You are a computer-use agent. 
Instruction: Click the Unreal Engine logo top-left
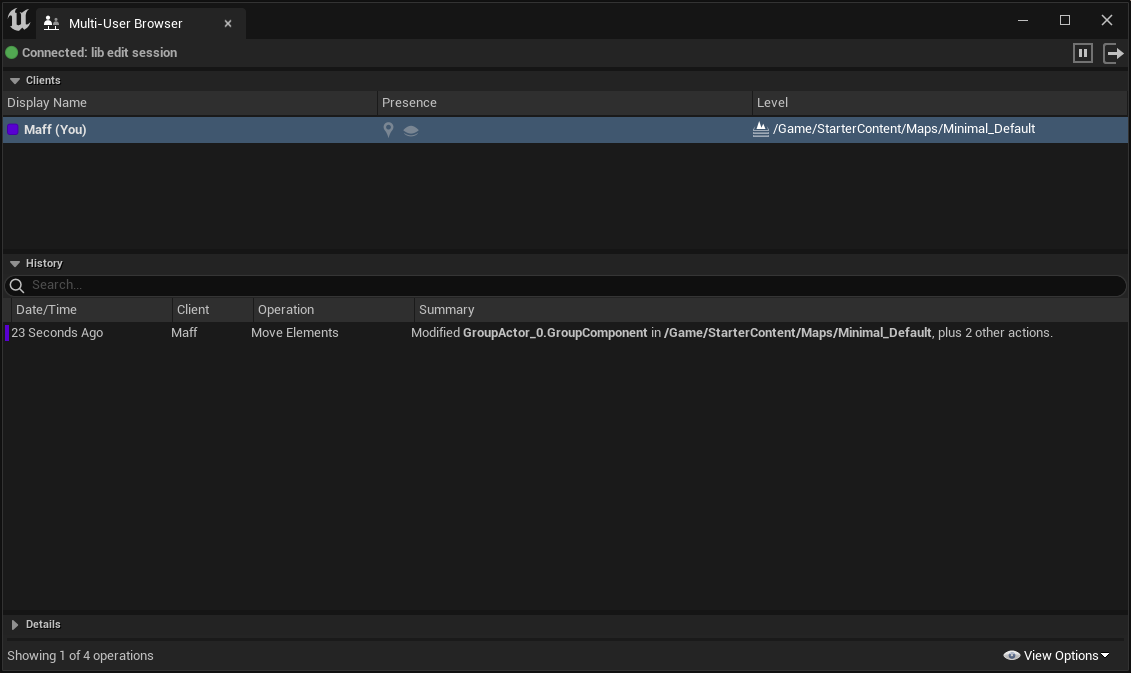coord(17,18)
